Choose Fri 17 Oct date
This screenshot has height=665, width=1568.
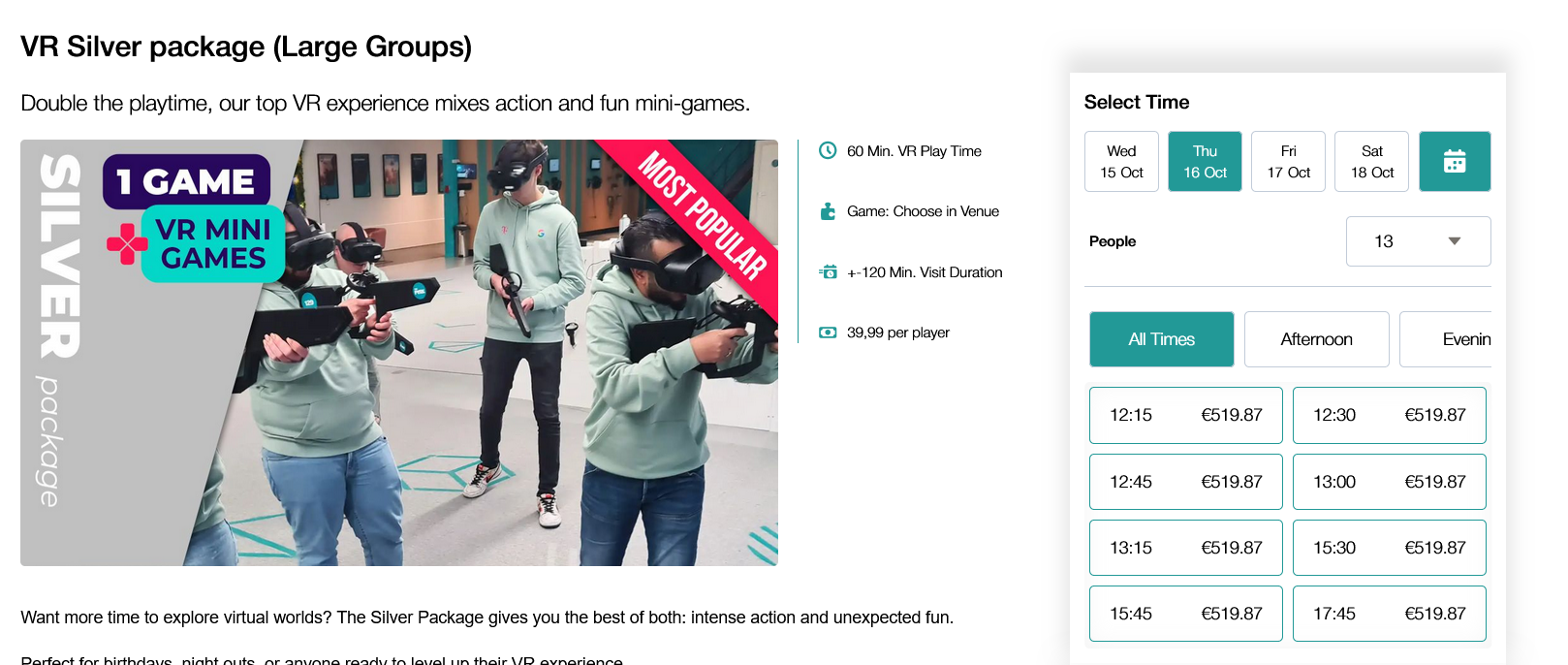tap(1288, 161)
